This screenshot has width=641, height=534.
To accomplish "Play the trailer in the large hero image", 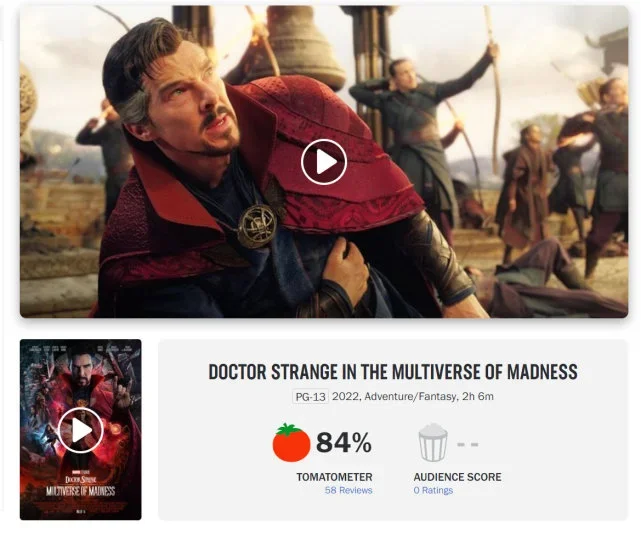I will pos(324,162).
